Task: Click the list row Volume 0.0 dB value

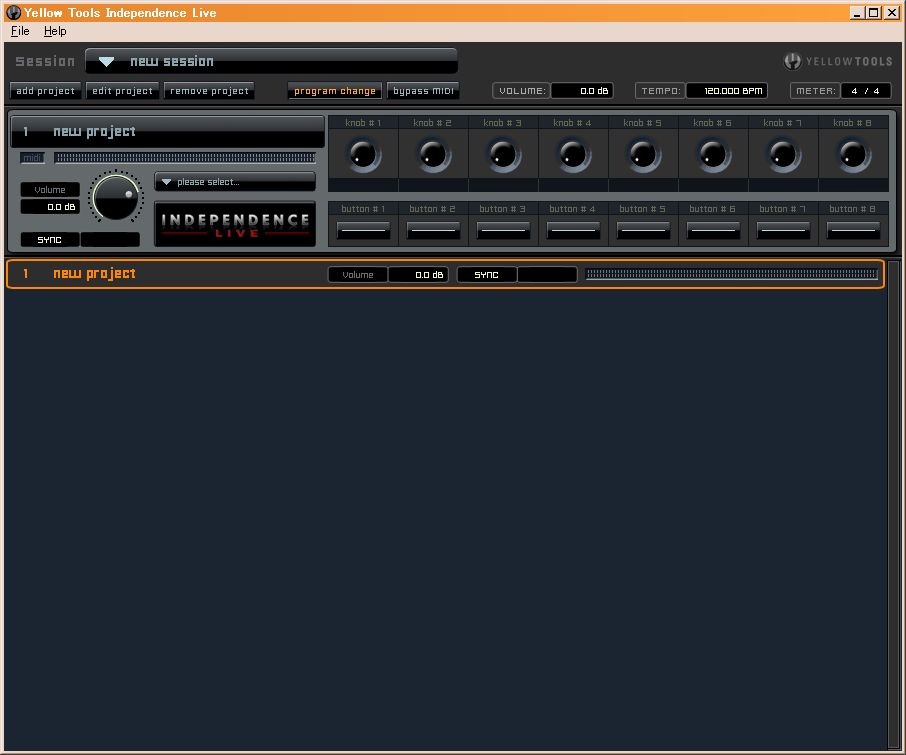Action: [x=418, y=275]
